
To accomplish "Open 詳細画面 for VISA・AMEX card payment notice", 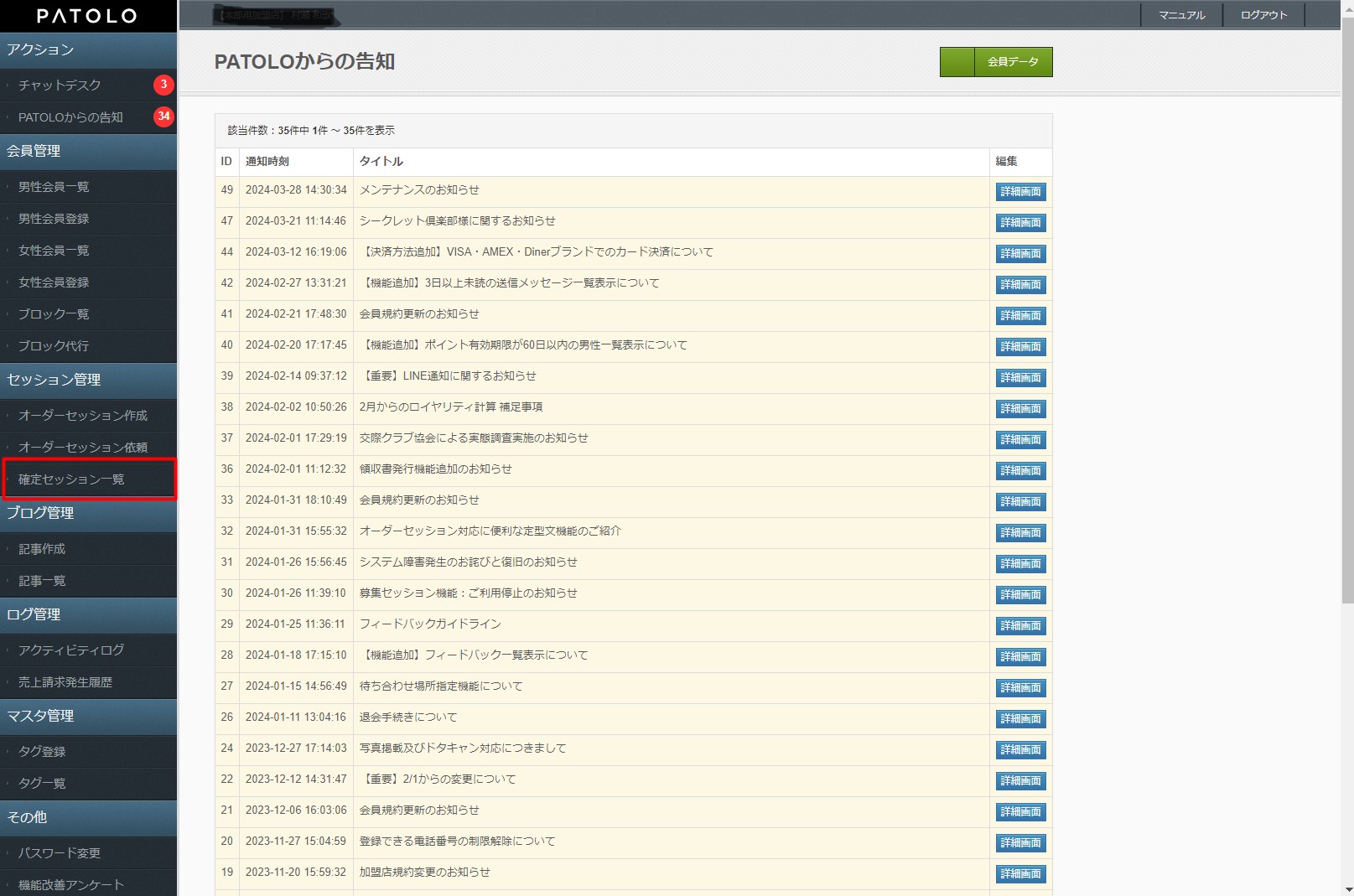I will point(1020,254).
